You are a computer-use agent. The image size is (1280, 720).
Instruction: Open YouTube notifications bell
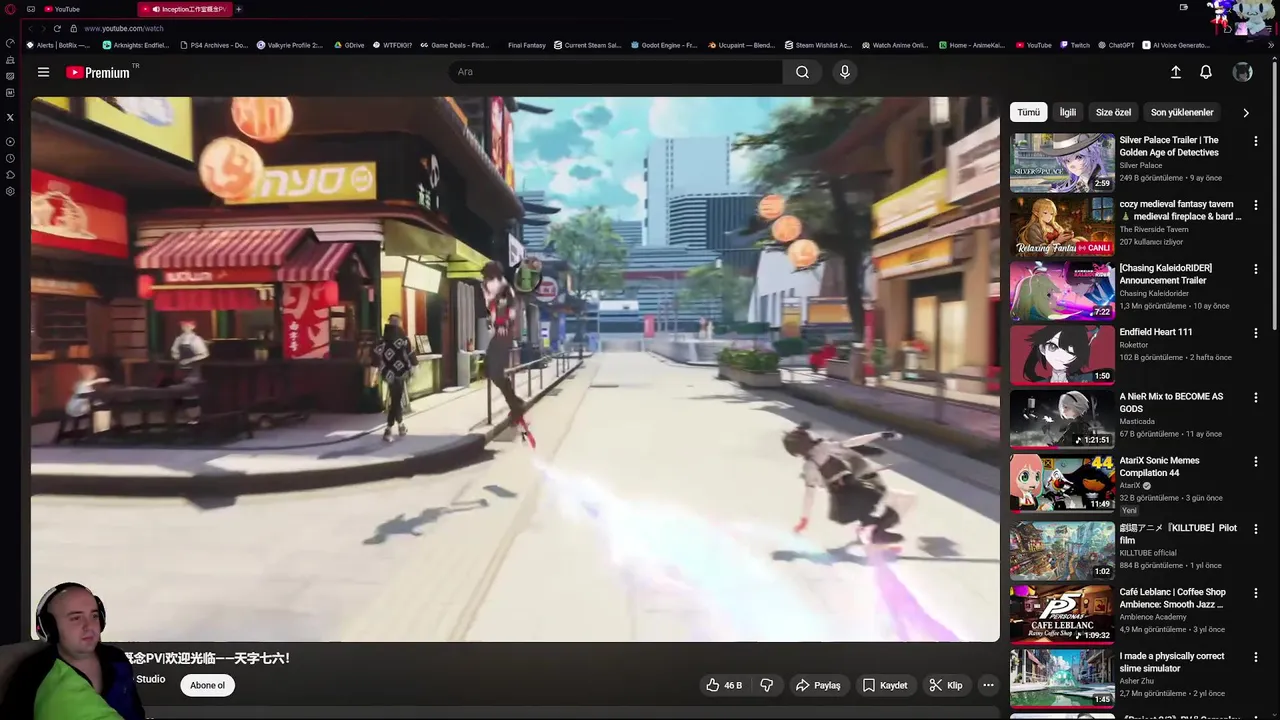(x=1206, y=72)
